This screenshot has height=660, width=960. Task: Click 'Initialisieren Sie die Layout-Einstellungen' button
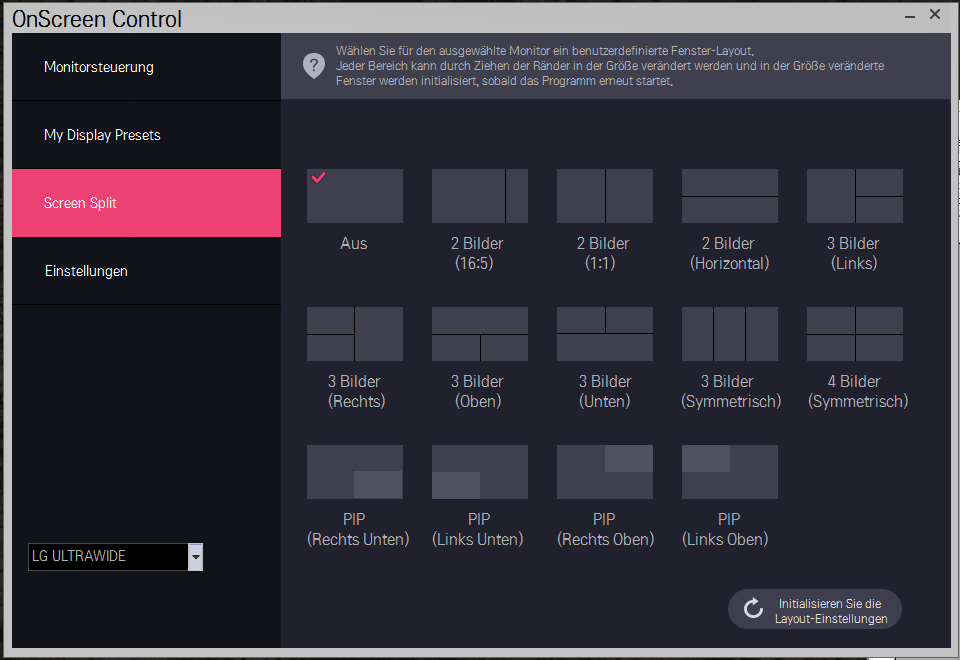click(x=815, y=609)
